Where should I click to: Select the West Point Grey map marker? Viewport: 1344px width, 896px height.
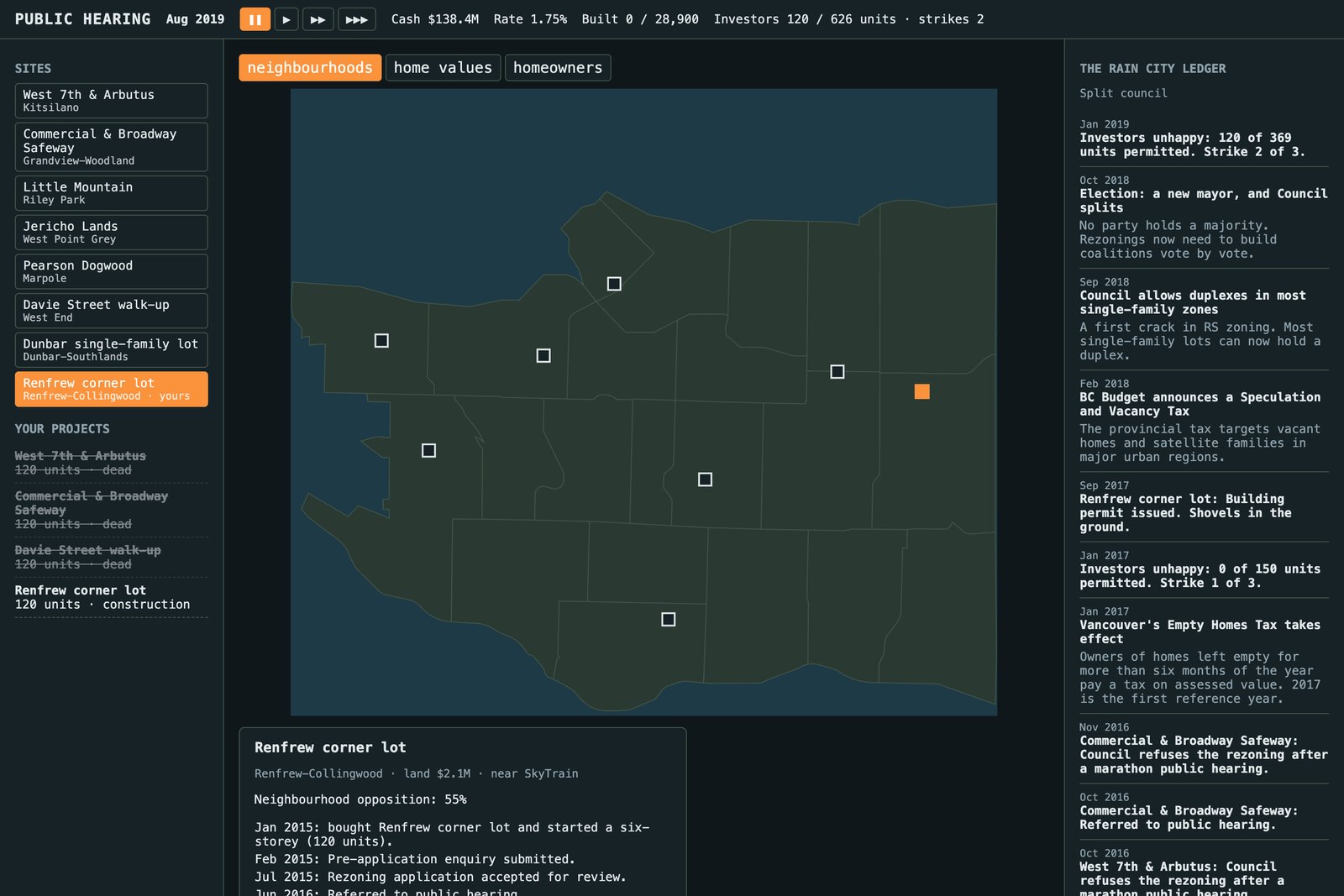tap(381, 340)
